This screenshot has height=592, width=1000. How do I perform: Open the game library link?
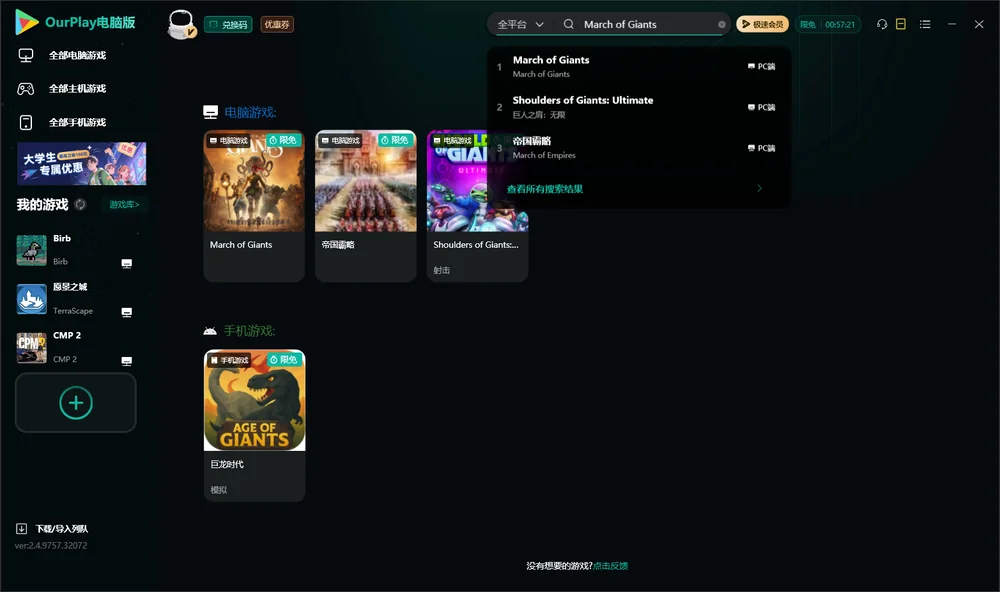tap(124, 205)
